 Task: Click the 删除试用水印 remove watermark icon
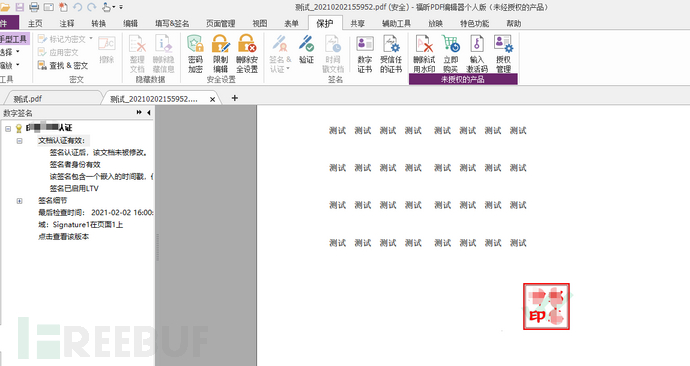[x=424, y=54]
